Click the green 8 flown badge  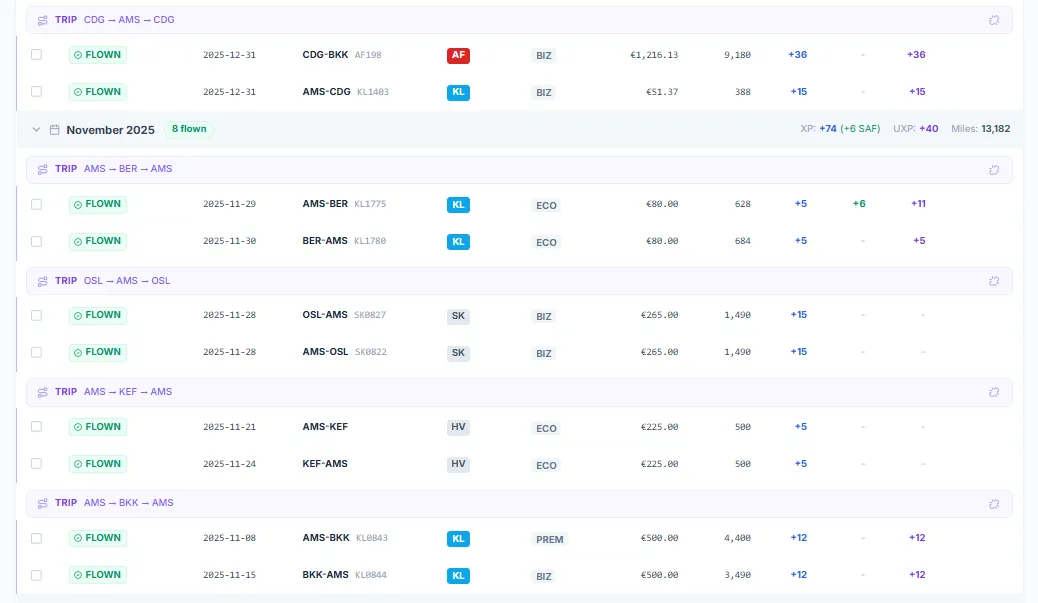[x=188, y=129]
